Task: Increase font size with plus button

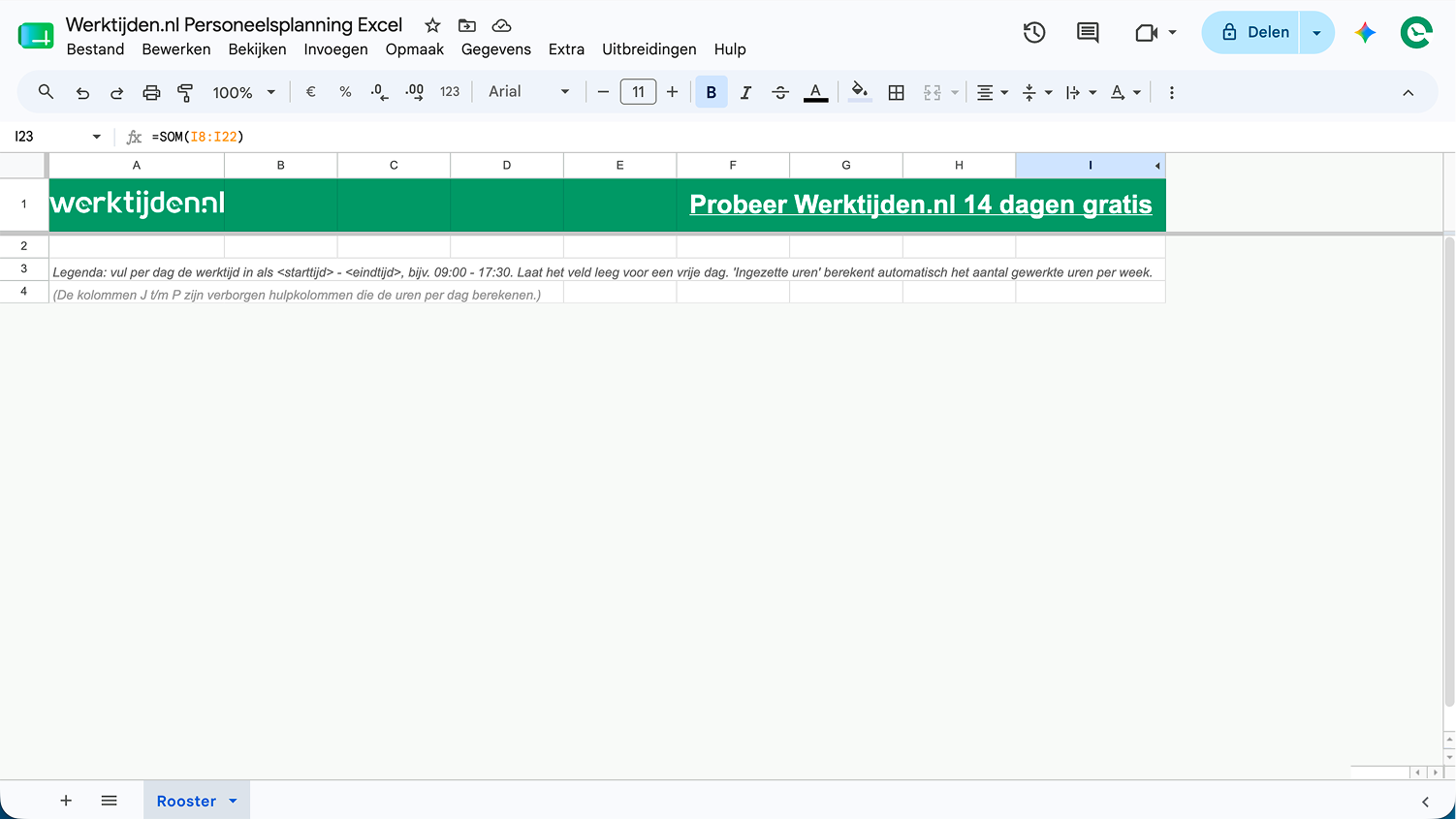Action: [672, 92]
